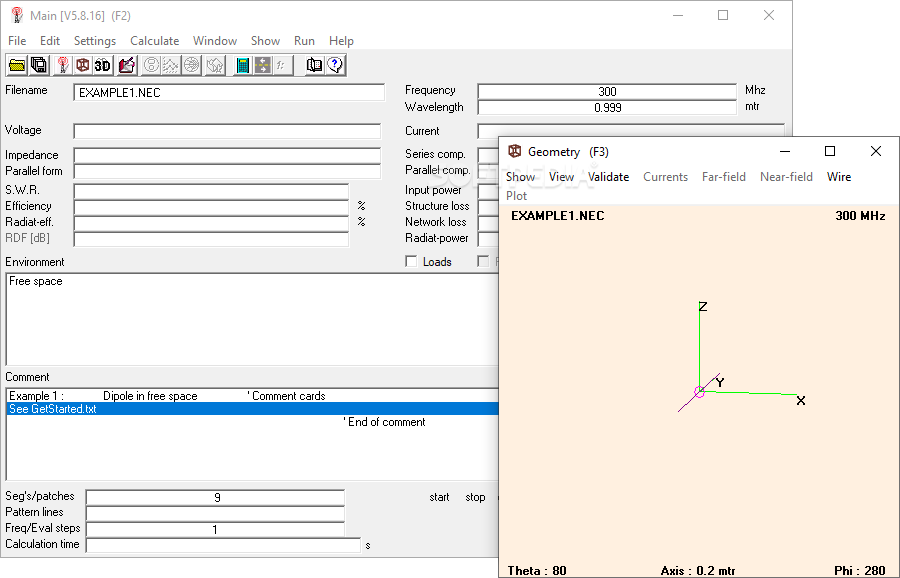Click the empty RDF [dB] field
This screenshot has height=578, width=900.
point(211,239)
